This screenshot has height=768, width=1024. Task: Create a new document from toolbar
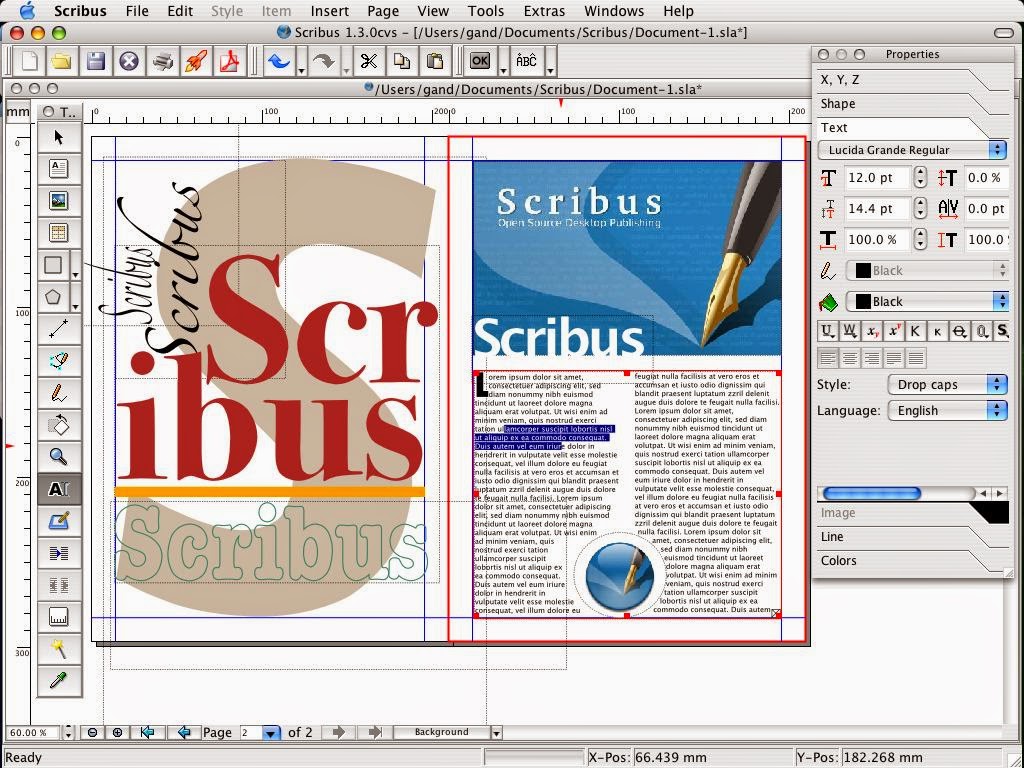tap(29, 61)
